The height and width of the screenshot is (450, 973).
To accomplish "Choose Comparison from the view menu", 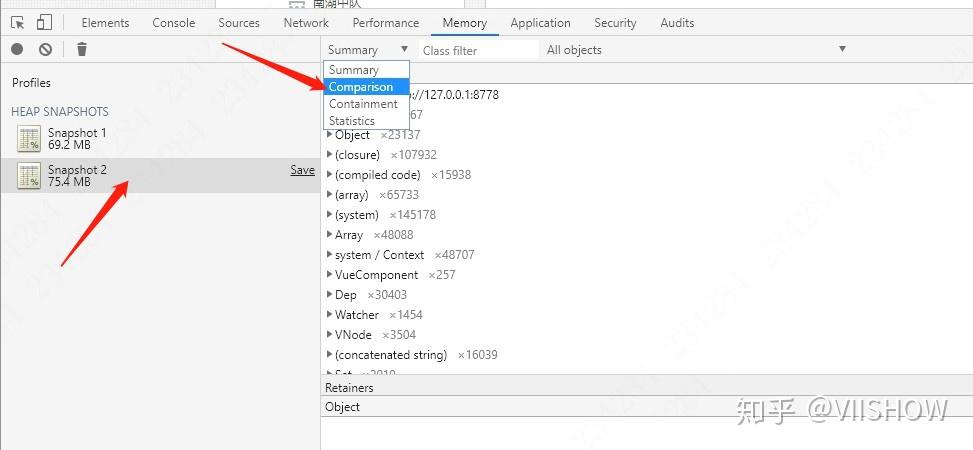I will (361, 87).
